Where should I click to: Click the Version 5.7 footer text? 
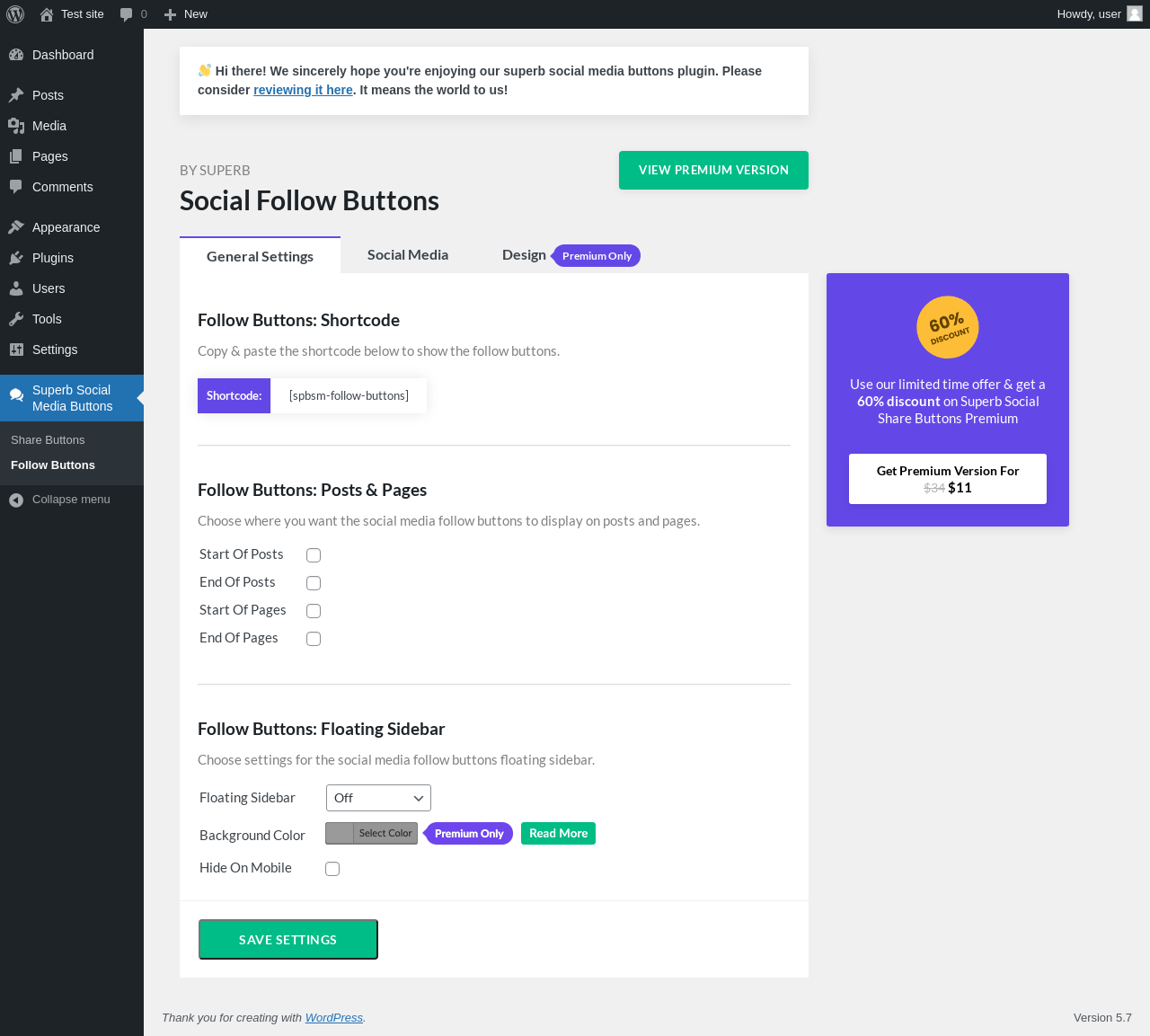pos(1102,1018)
